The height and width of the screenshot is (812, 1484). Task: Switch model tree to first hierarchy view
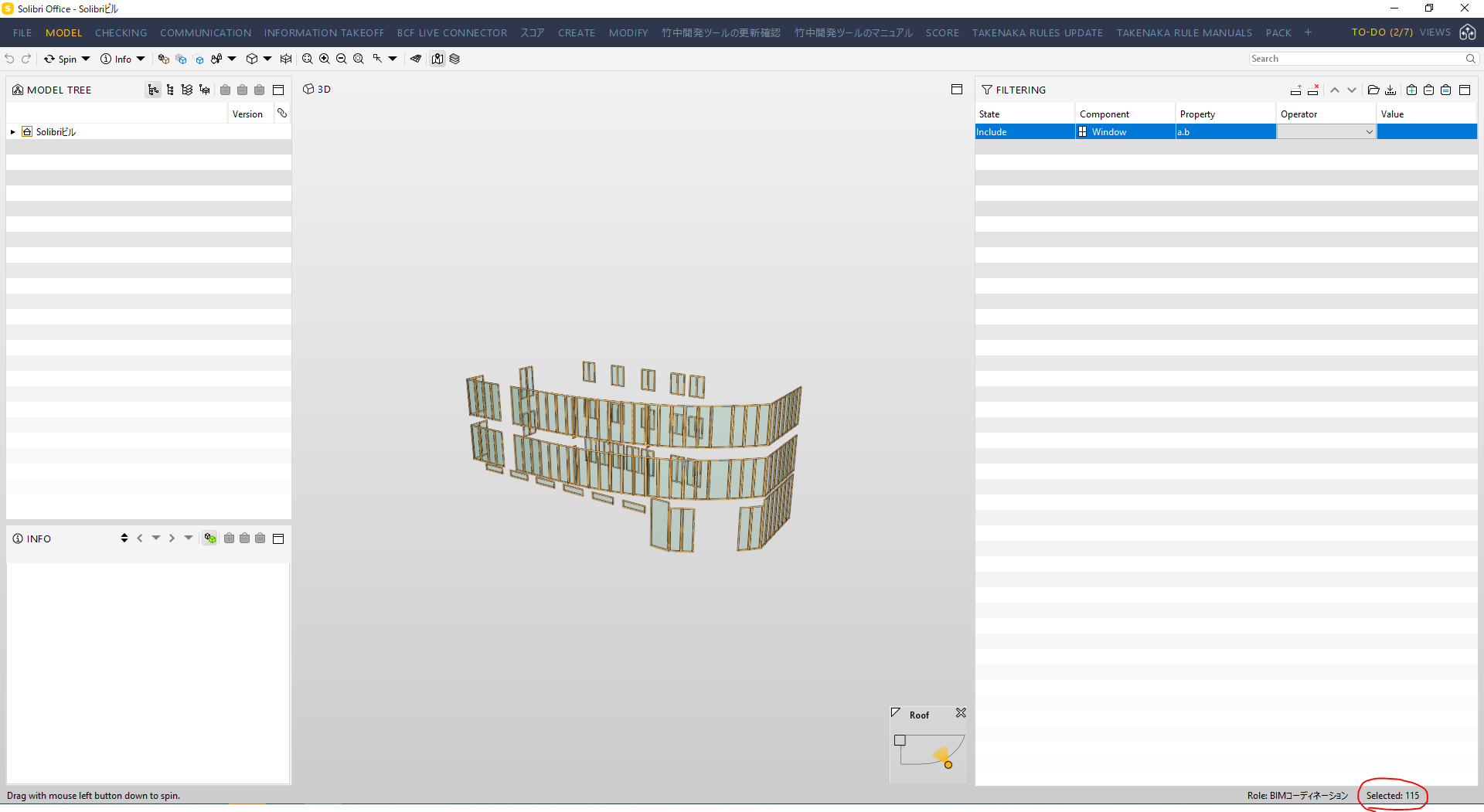(153, 90)
